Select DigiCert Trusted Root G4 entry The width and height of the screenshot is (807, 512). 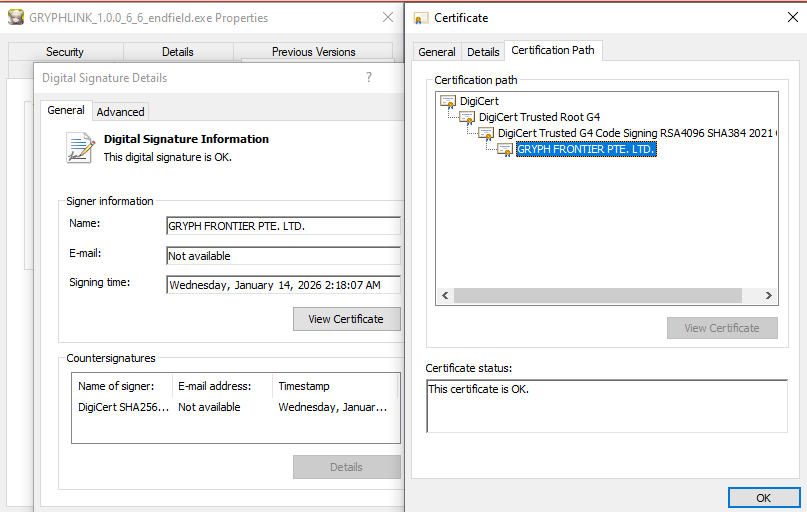[539, 117]
